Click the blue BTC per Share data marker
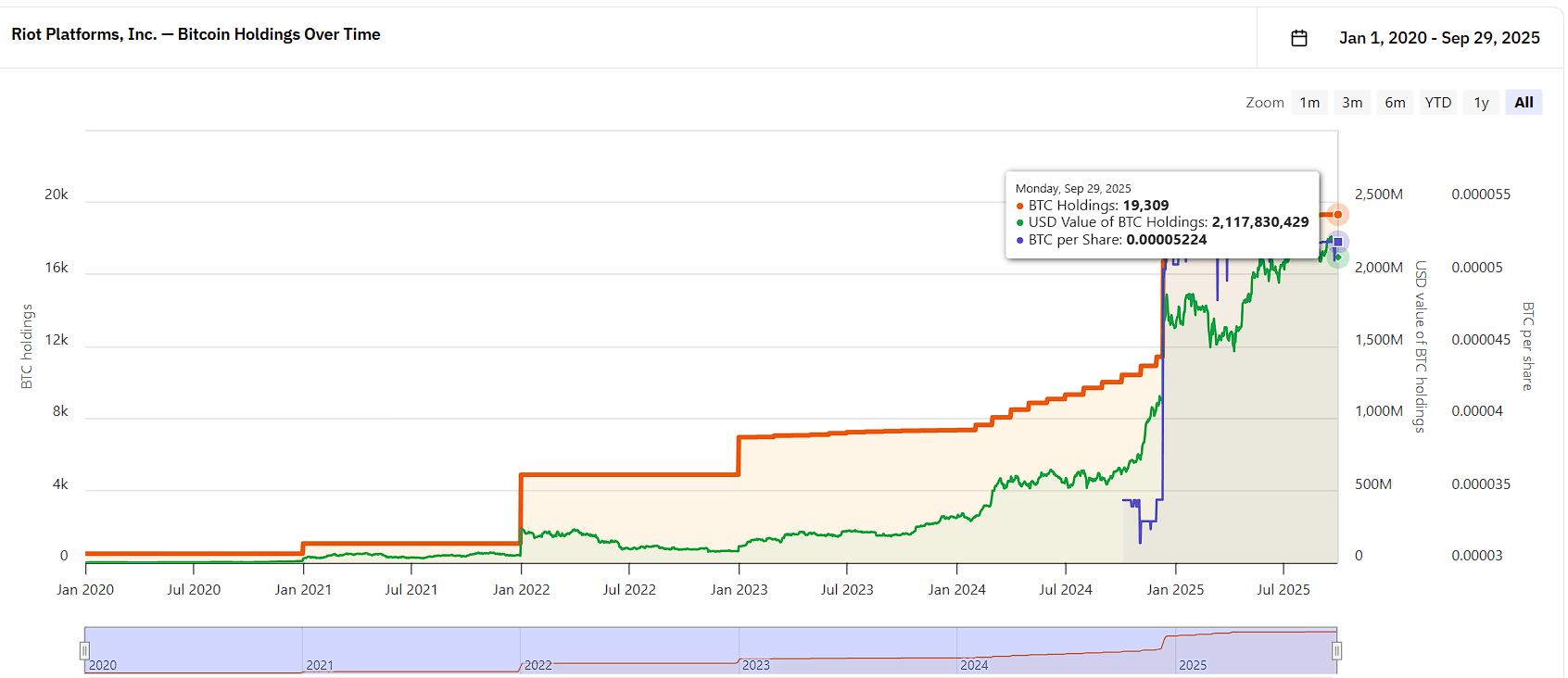 coord(1337,242)
